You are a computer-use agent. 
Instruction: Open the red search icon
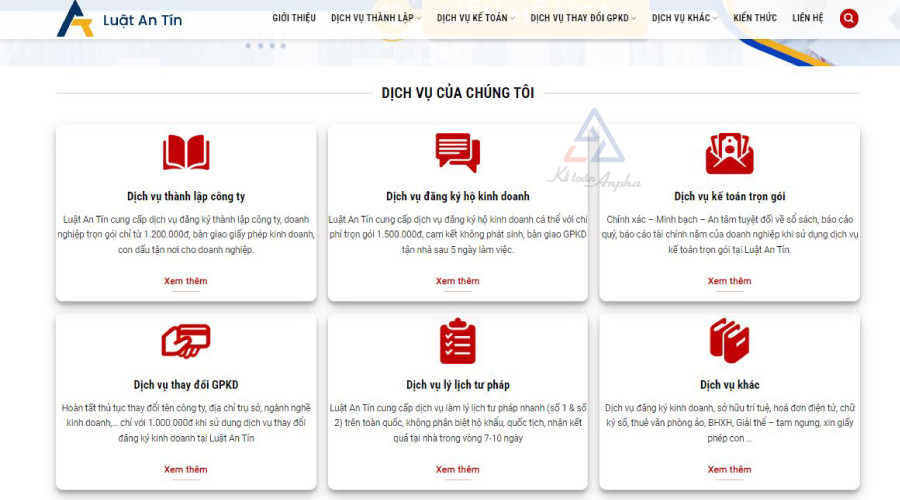click(849, 18)
